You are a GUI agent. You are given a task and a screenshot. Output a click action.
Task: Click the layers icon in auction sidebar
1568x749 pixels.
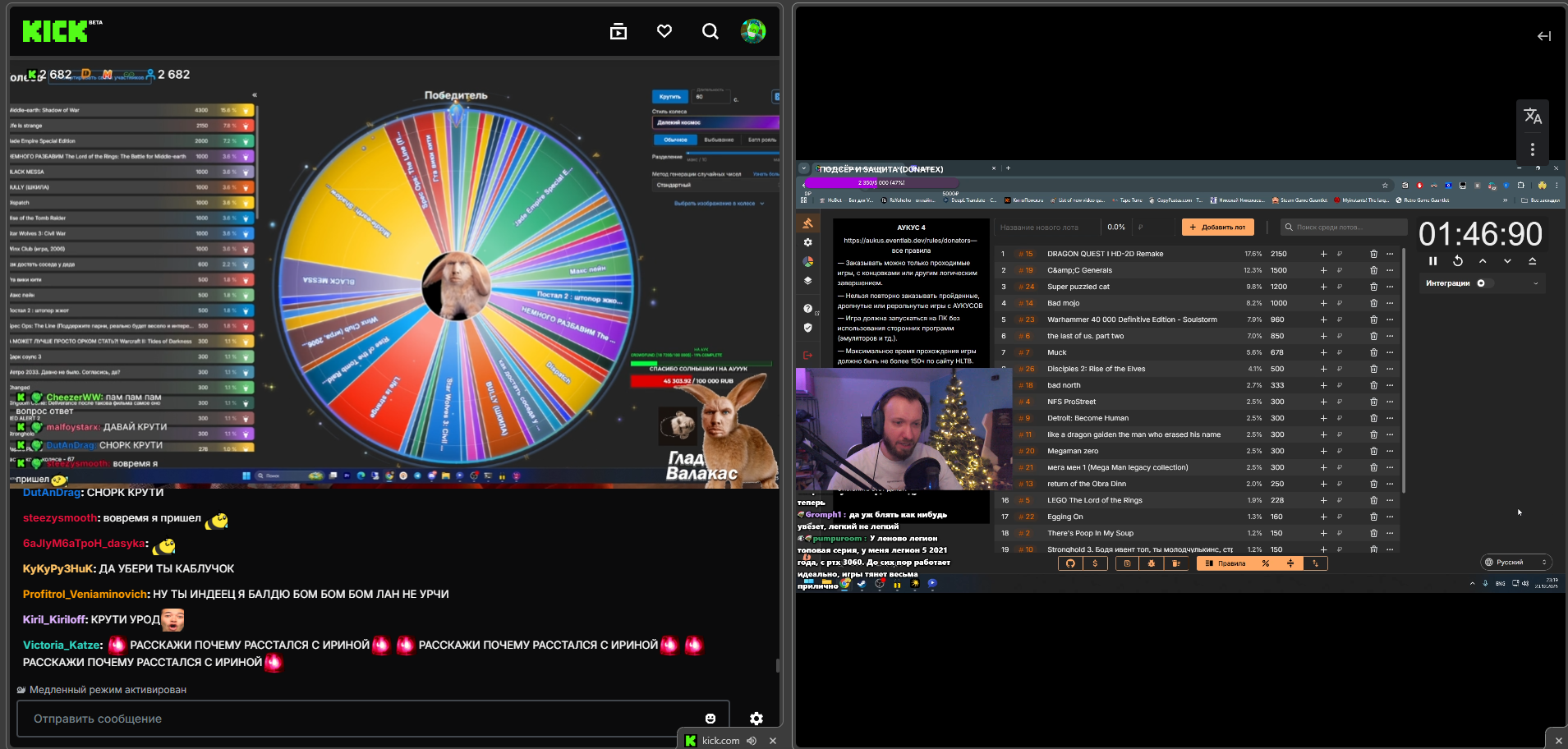click(808, 280)
